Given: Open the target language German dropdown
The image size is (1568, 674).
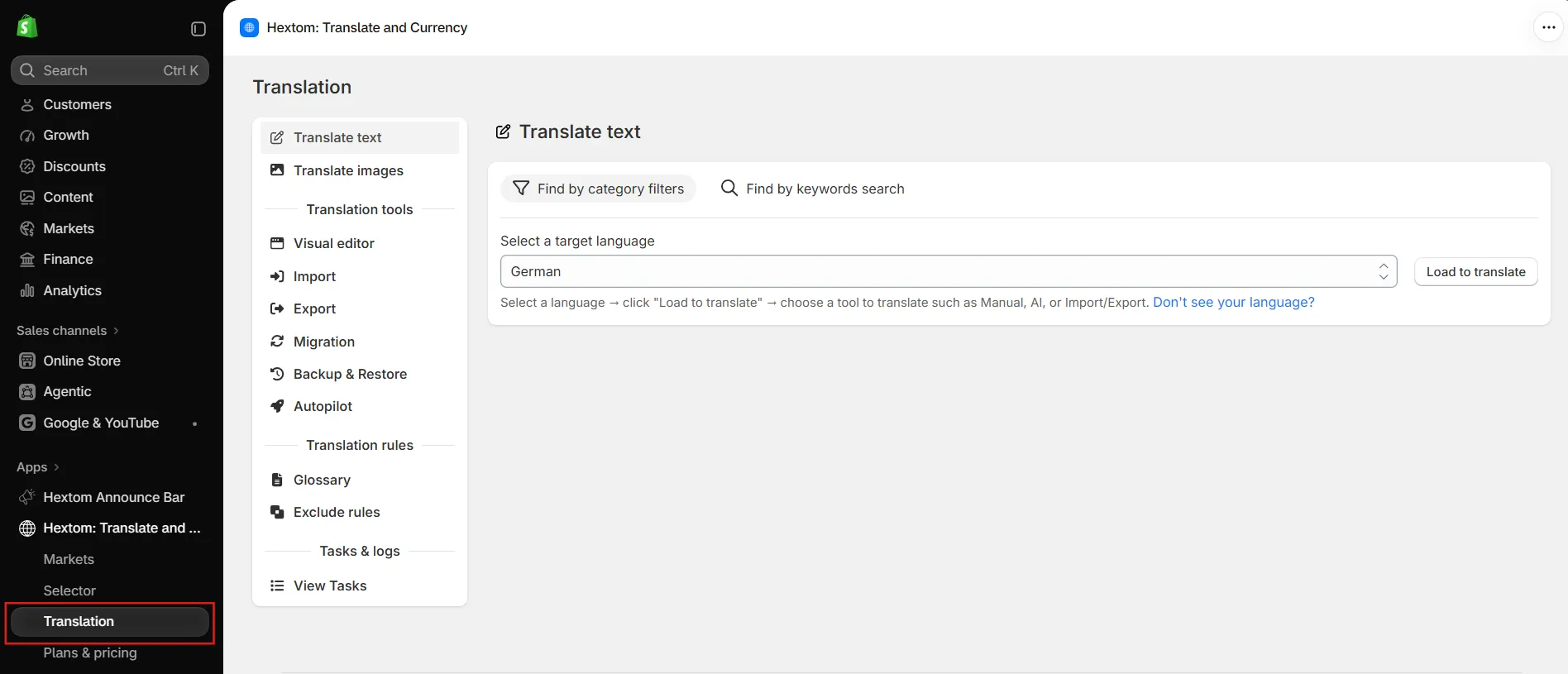Looking at the screenshot, I should click(x=949, y=271).
